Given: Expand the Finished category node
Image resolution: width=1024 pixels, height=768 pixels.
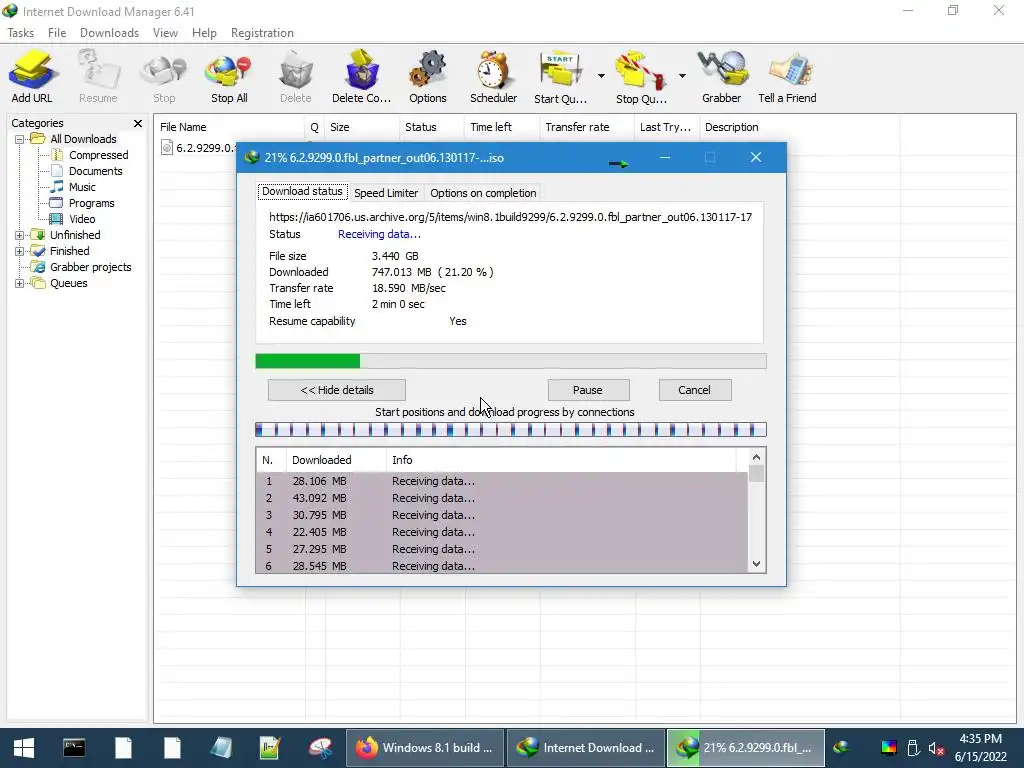Looking at the screenshot, I should (x=20, y=251).
